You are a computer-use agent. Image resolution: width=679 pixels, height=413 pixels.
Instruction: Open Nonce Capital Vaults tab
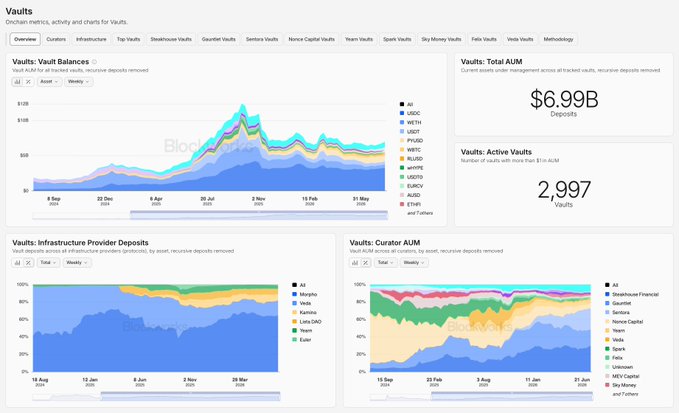pos(311,39)
